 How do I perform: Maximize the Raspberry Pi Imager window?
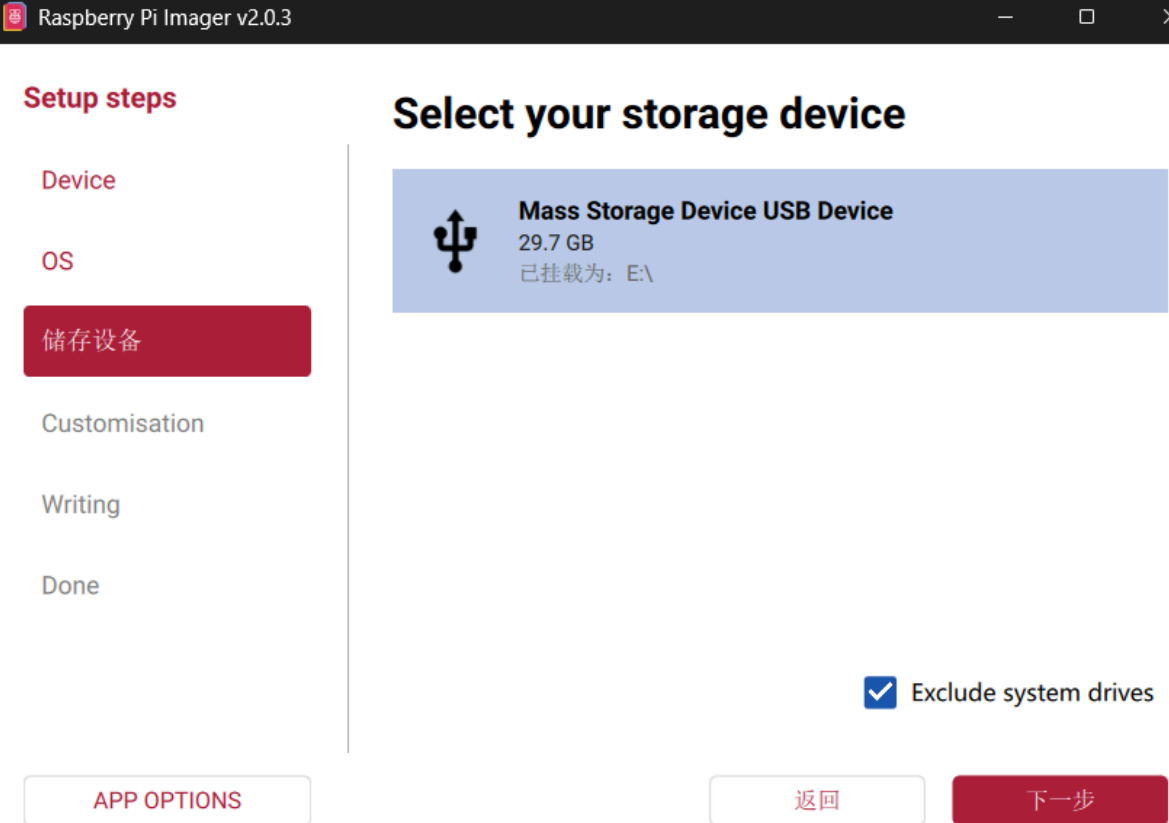tap(1086, 16)
